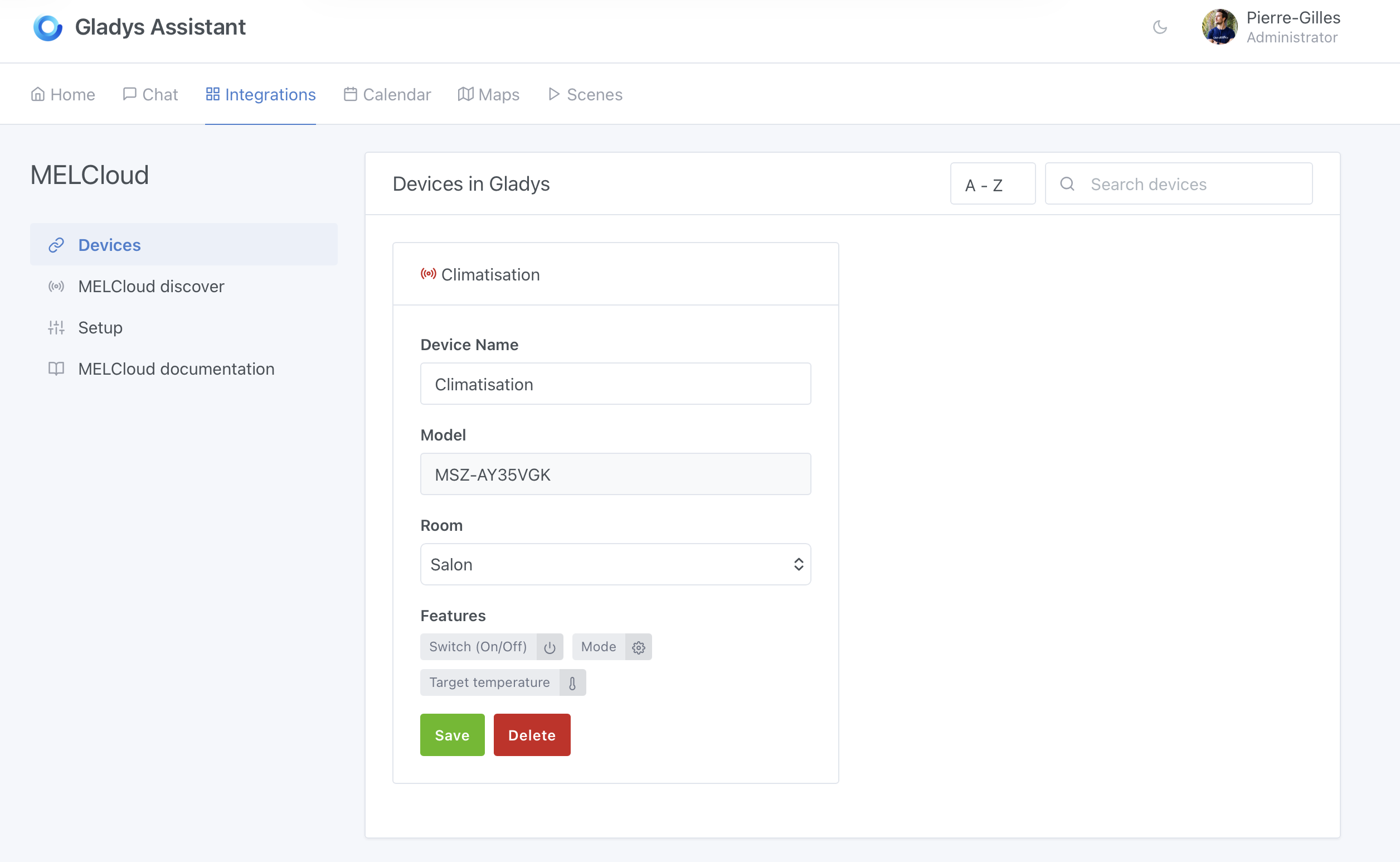Screen dimensions: 1400x862
Task: Click the gear icon on Mode feature
Action: [x=638, y=647]
